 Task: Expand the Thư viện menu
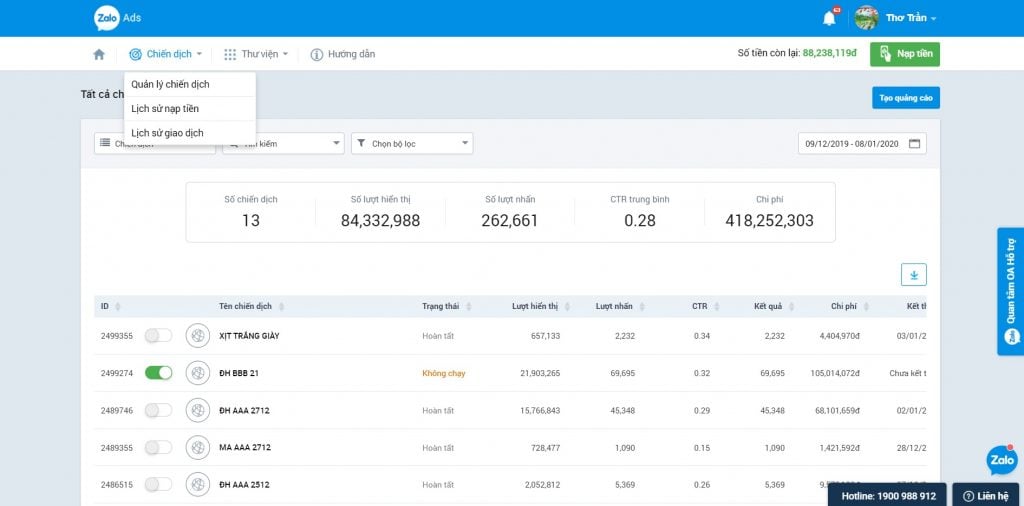255,54
